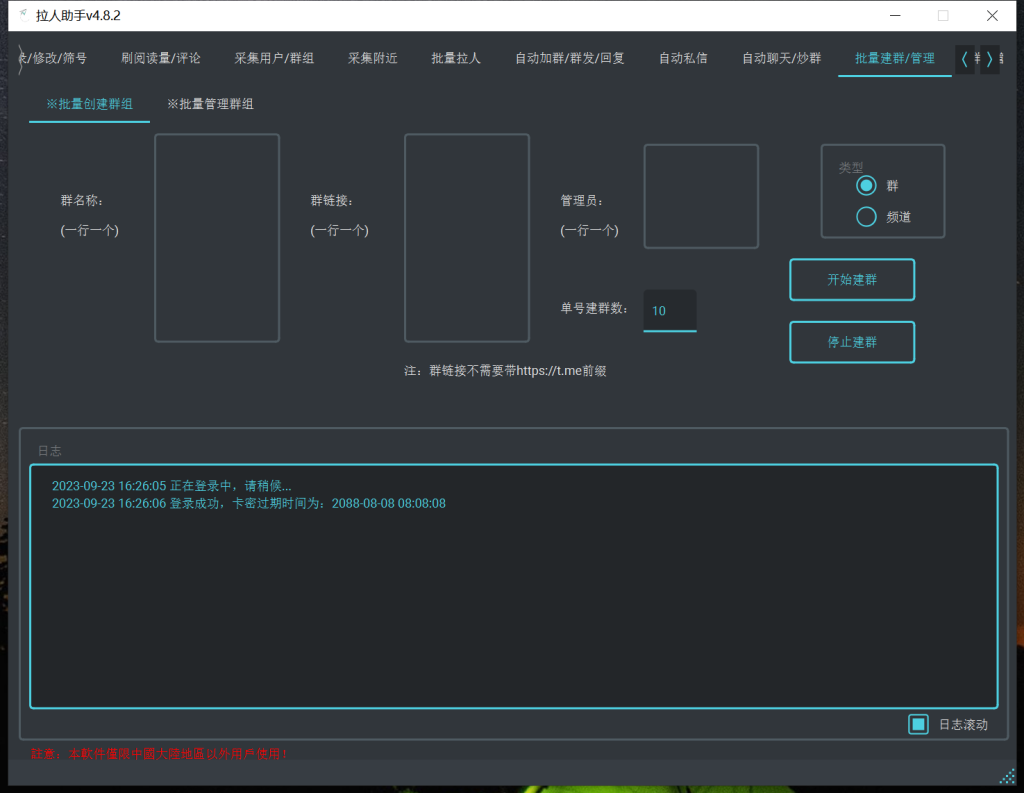Select the ※批量创建群组 sub-tab
Viewport: 1024px width, 793px height.
(89, 103)
